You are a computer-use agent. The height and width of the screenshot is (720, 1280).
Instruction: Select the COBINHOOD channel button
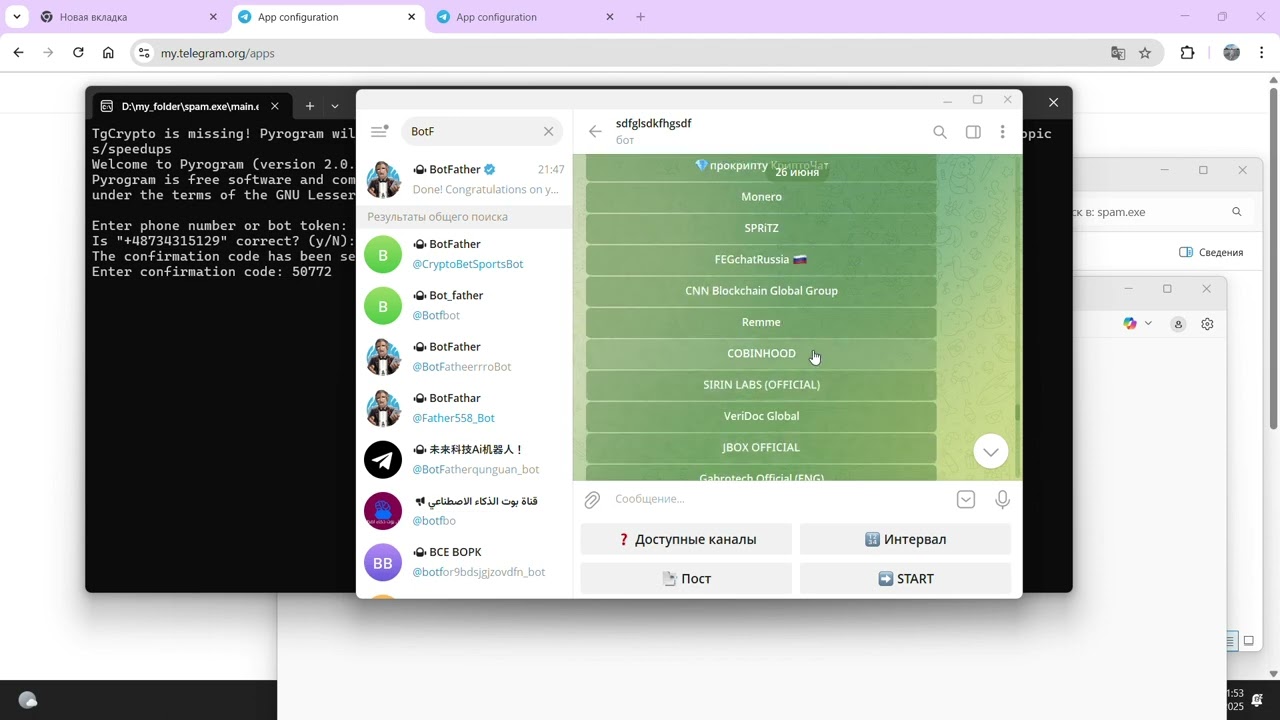click(761, 353)
